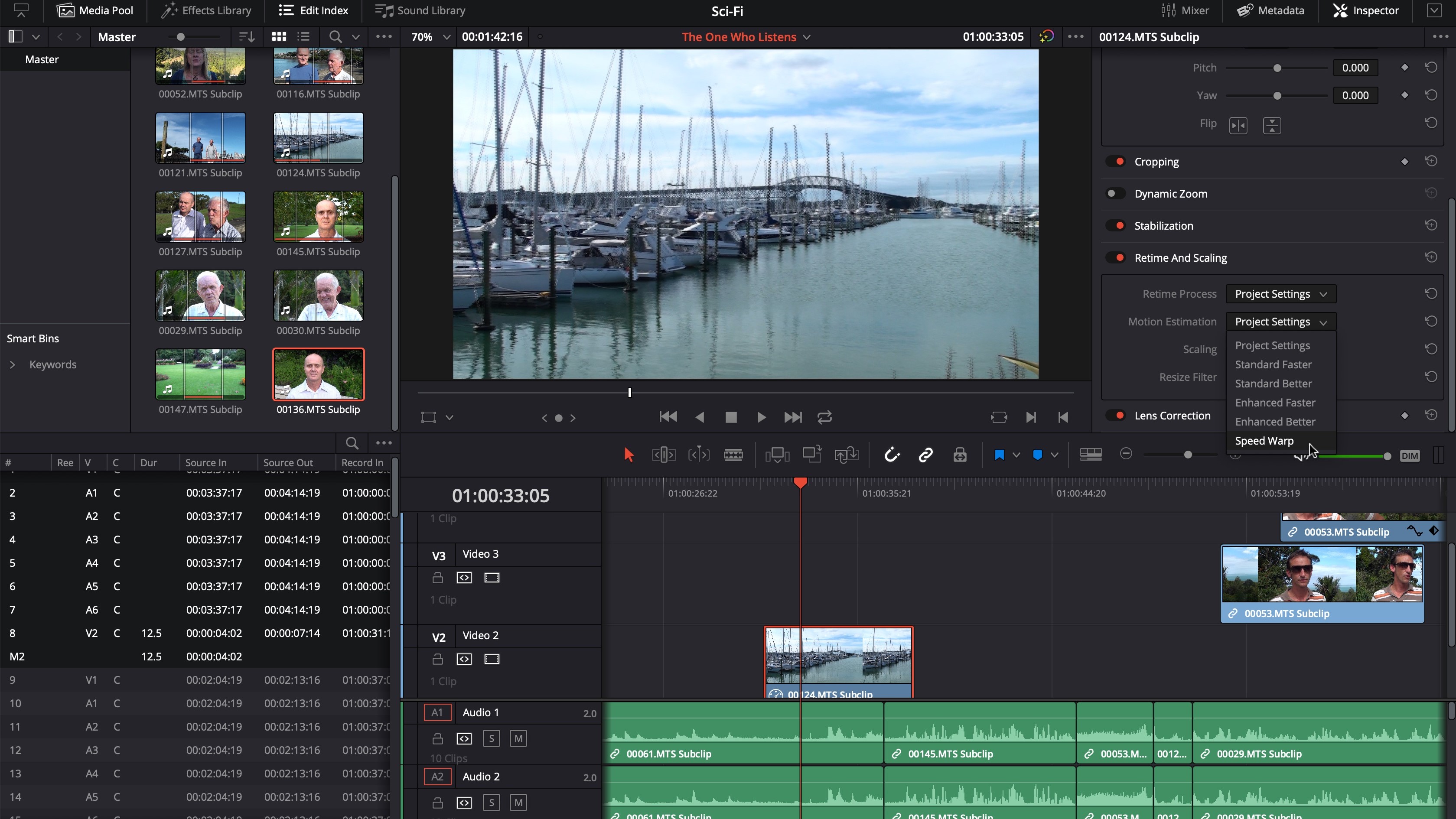
Task: Open flag color dropdown arrow
Action: click(x=1016, y=455)
